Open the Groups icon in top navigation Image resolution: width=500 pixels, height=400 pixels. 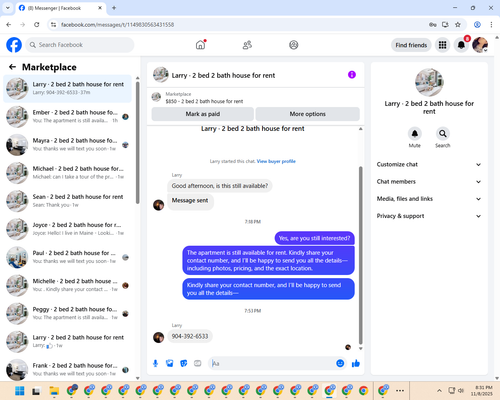click(294, 45)
